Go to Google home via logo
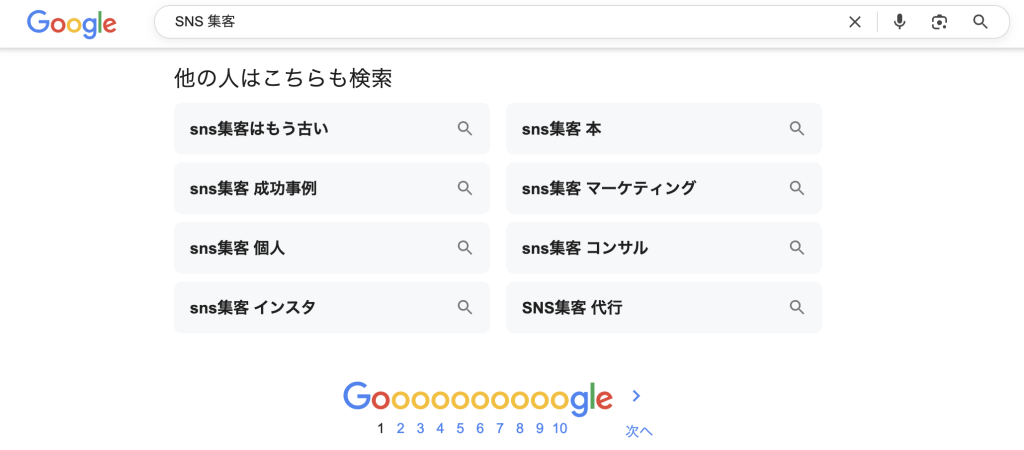The image size is (1024, 450). point(72,24)
